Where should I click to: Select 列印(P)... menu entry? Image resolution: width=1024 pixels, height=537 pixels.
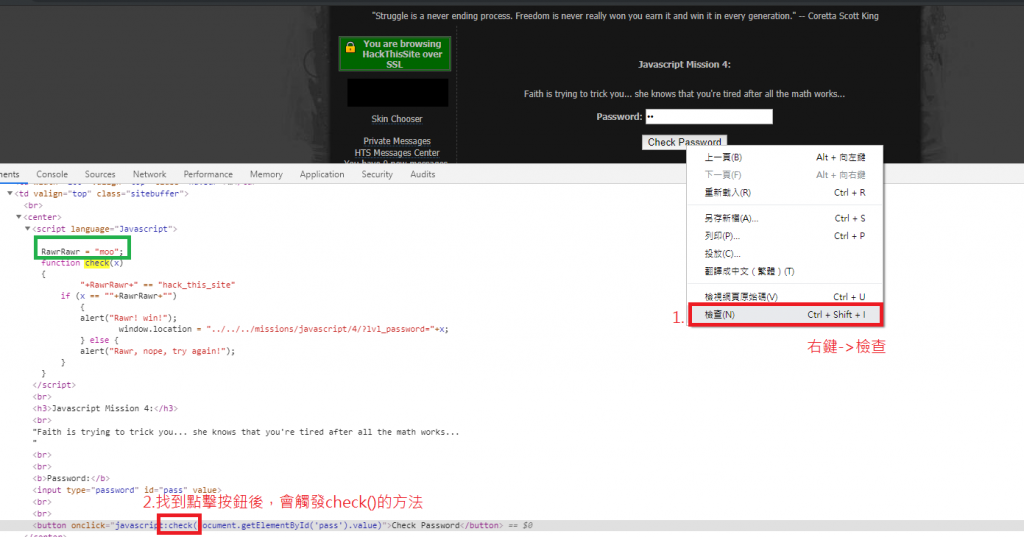click(x=784, y=236)
